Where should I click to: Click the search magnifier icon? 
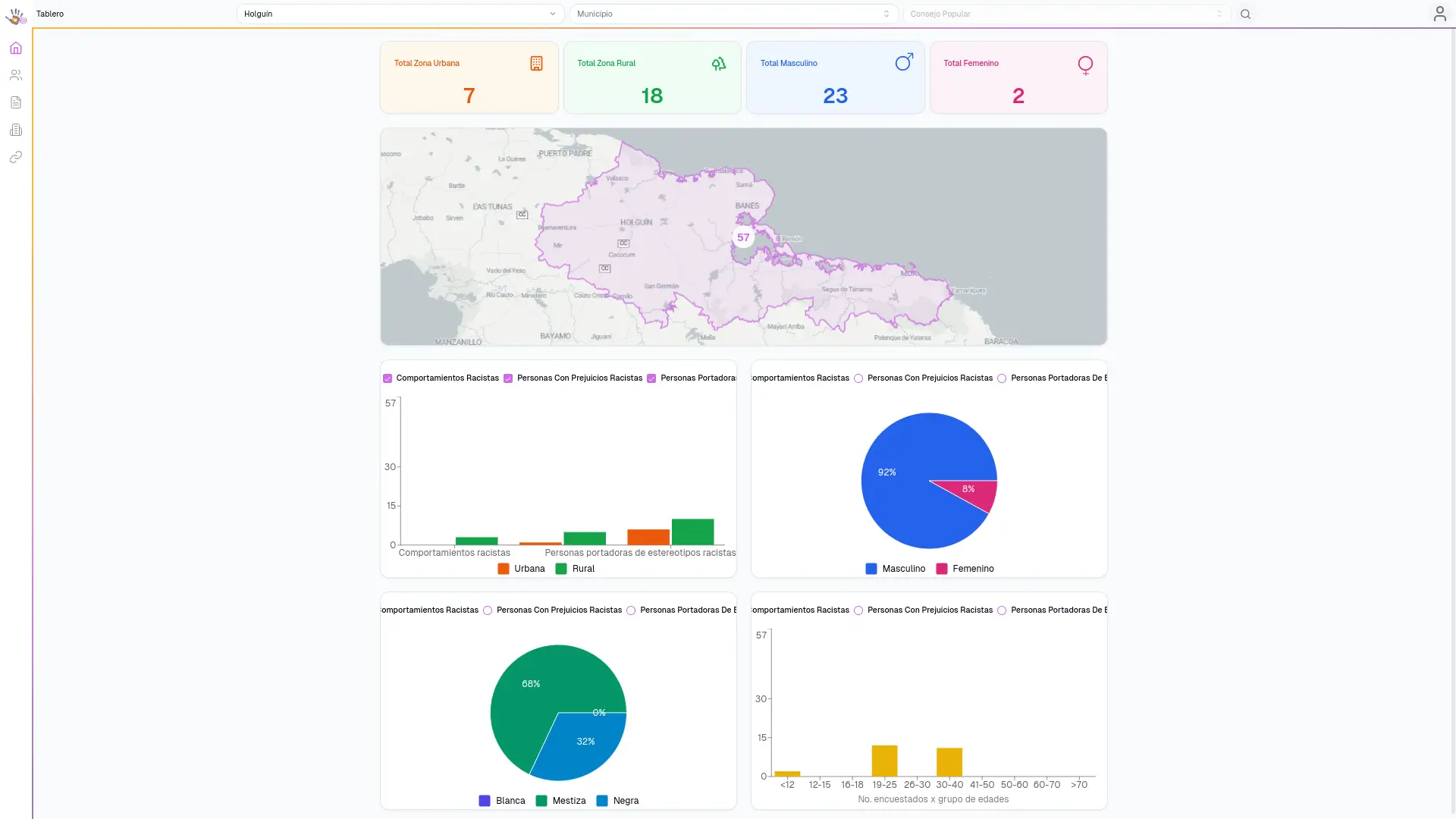pos(1245,14)
